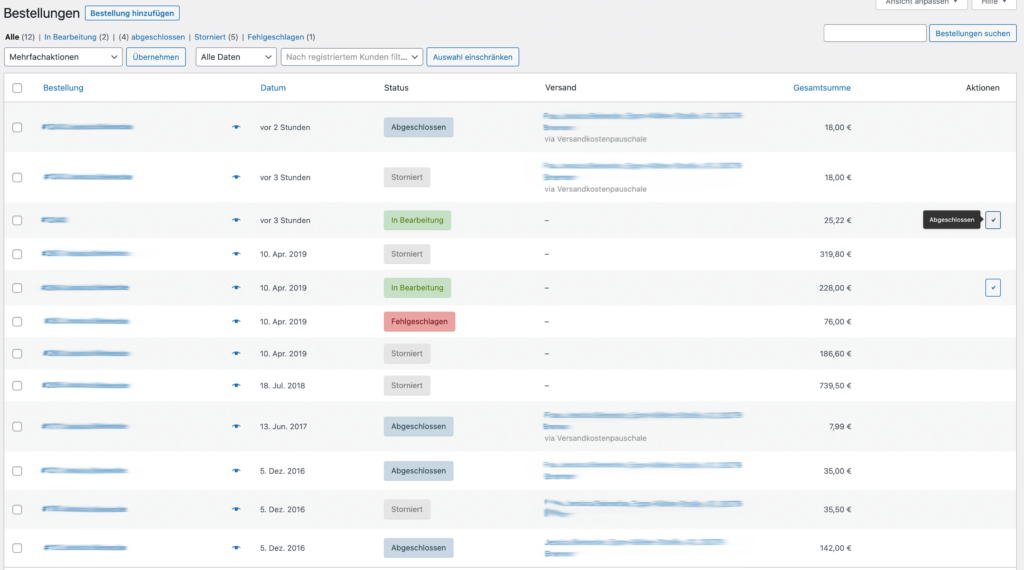Click the Bestellungen page heading
The image size is (1024, 570).
coord(42,13)
